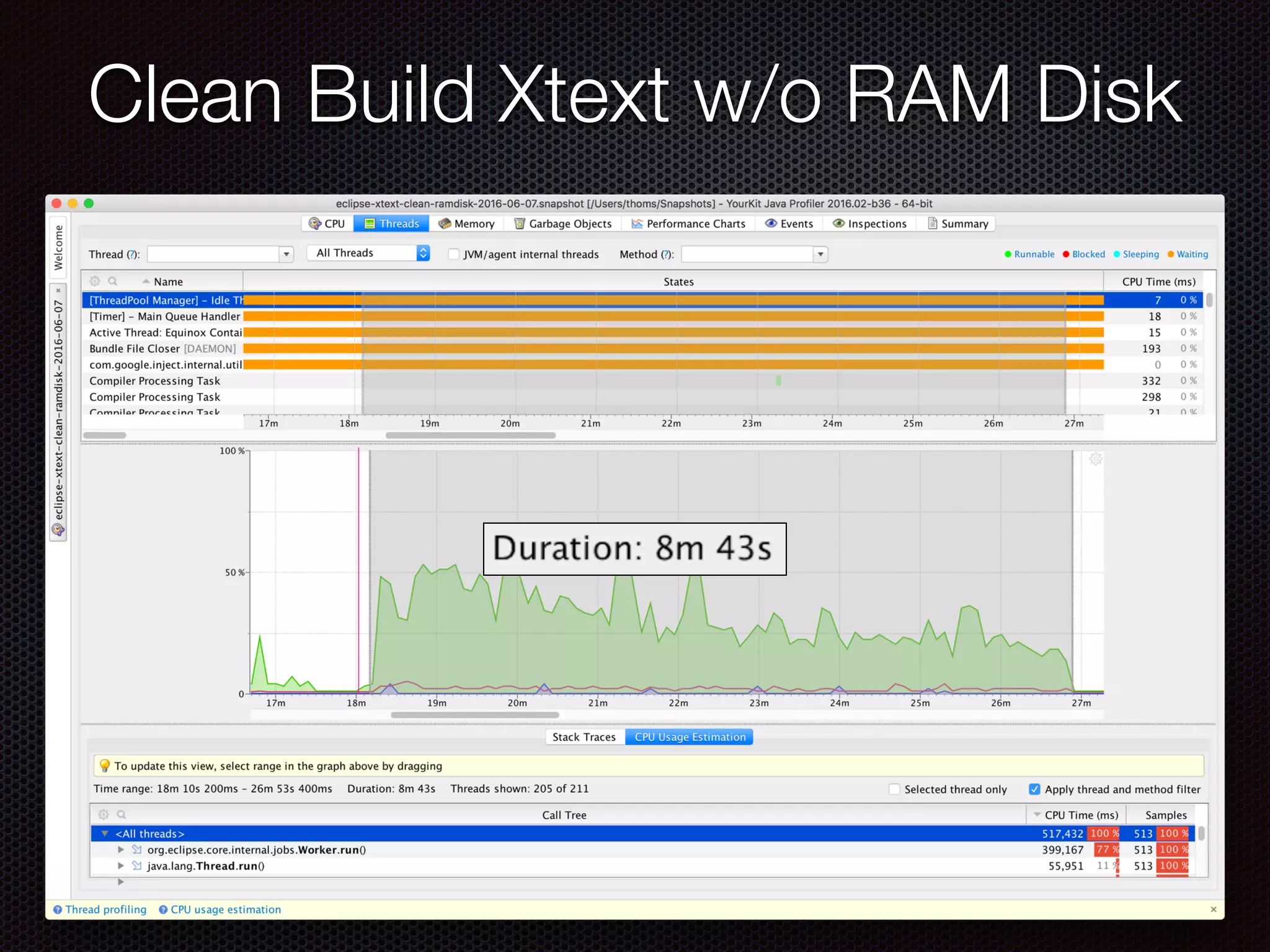Select the com.google.inject.internal.util thread row
1270x952 pixels.
point(642,364)
